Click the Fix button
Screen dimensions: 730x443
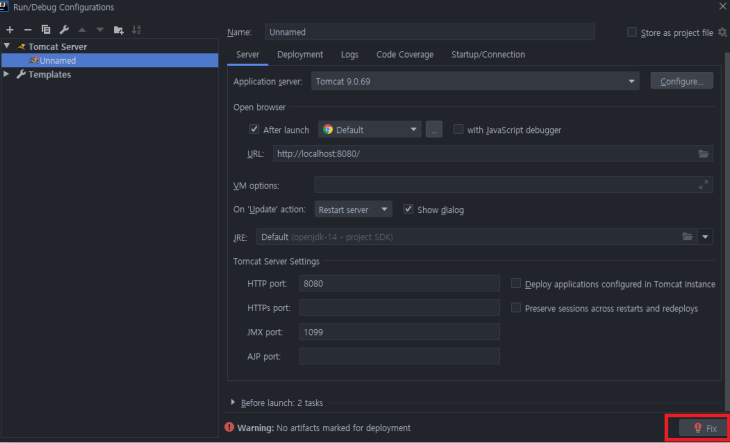[705, 428]
